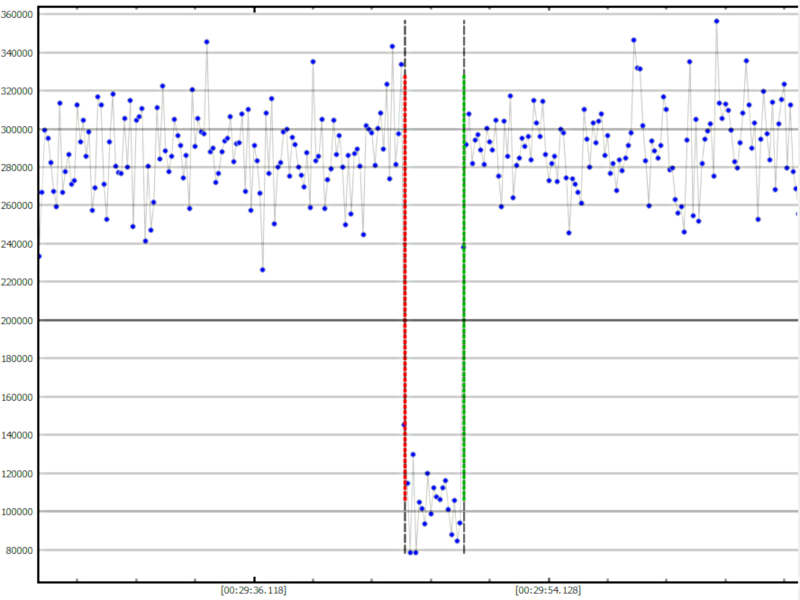Image resolution: width=800 pixels, height=600 pixels.
Task: Click the highest data point above 350000
Action: [716, 21]
